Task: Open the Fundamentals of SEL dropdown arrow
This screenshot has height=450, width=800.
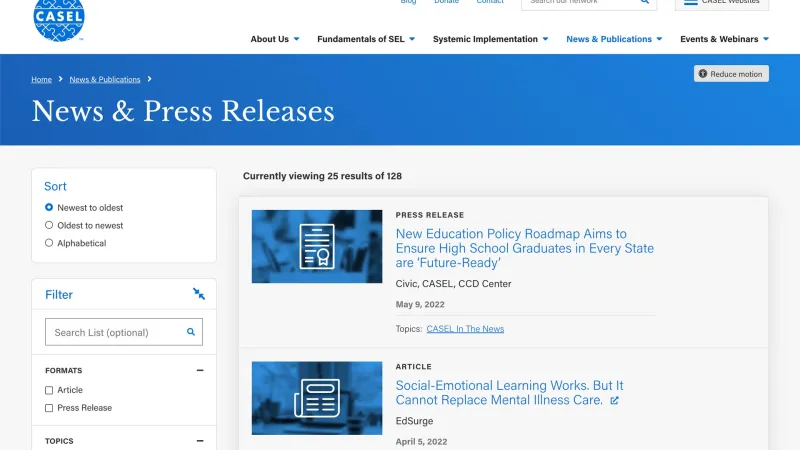Action: tap(412, 39)
